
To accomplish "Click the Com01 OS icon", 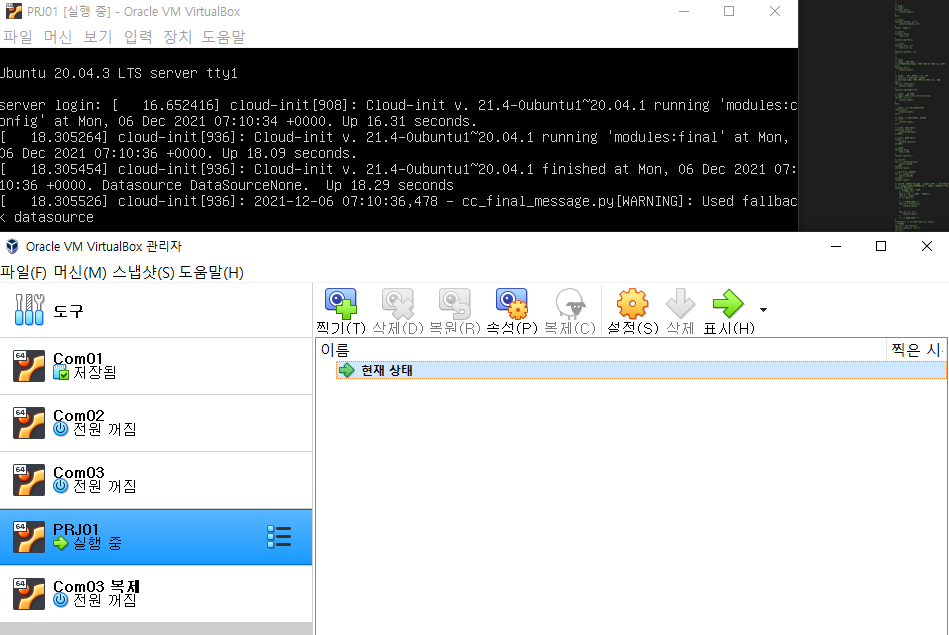I will click(x=29, y=366).
